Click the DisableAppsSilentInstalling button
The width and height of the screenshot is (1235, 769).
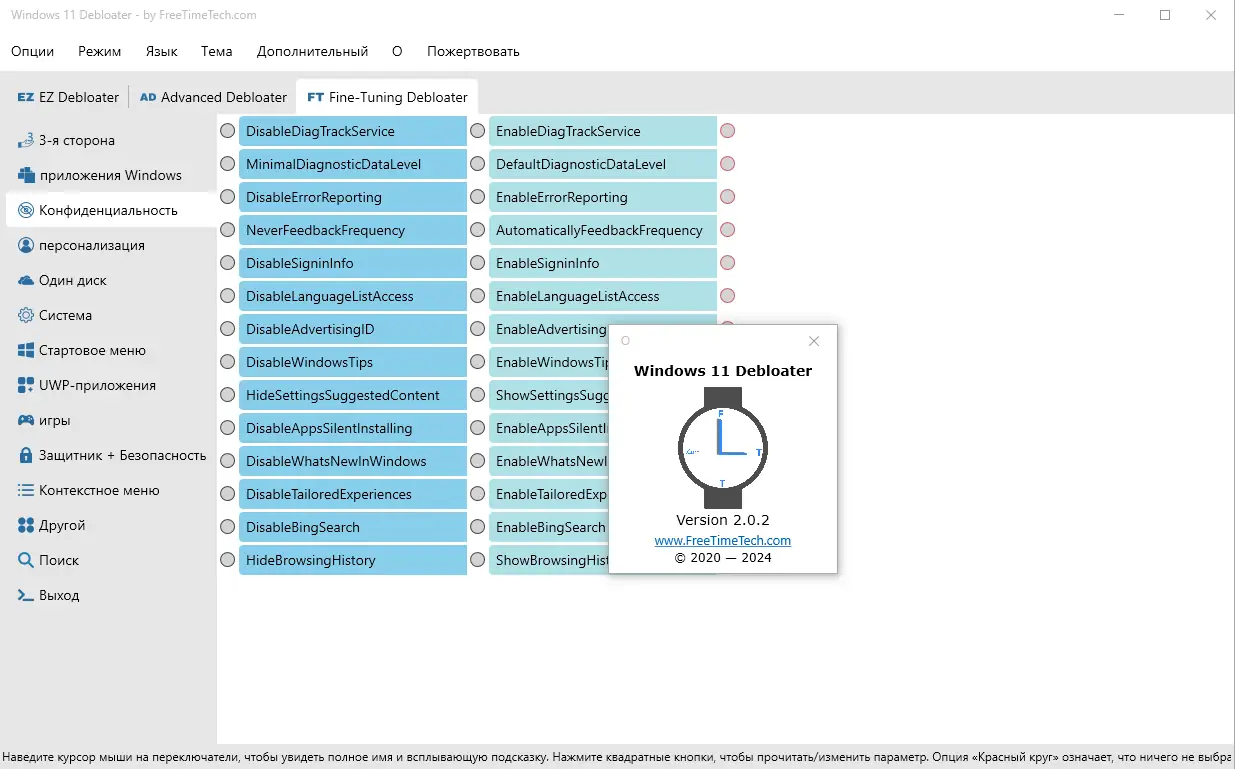point(353,428)
